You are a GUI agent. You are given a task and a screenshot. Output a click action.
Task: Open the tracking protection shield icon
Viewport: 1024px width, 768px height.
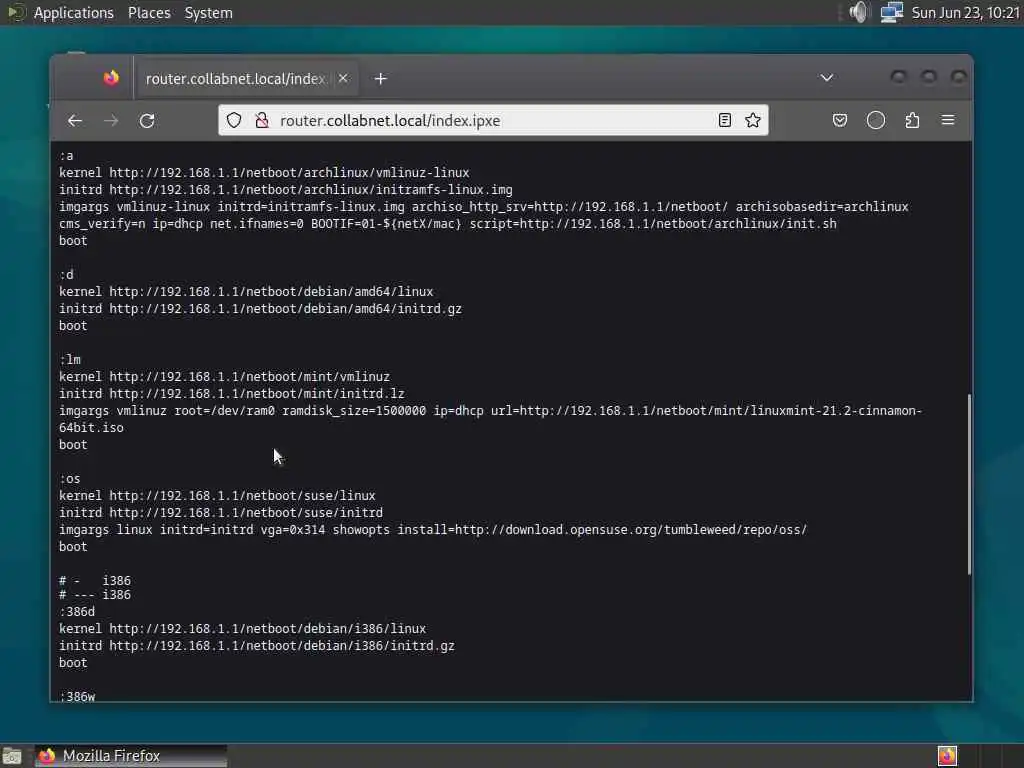[234, 120]
